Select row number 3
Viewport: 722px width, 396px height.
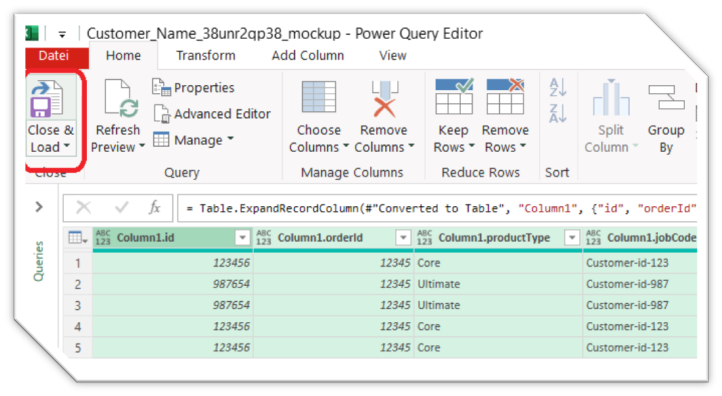point(77,305)
